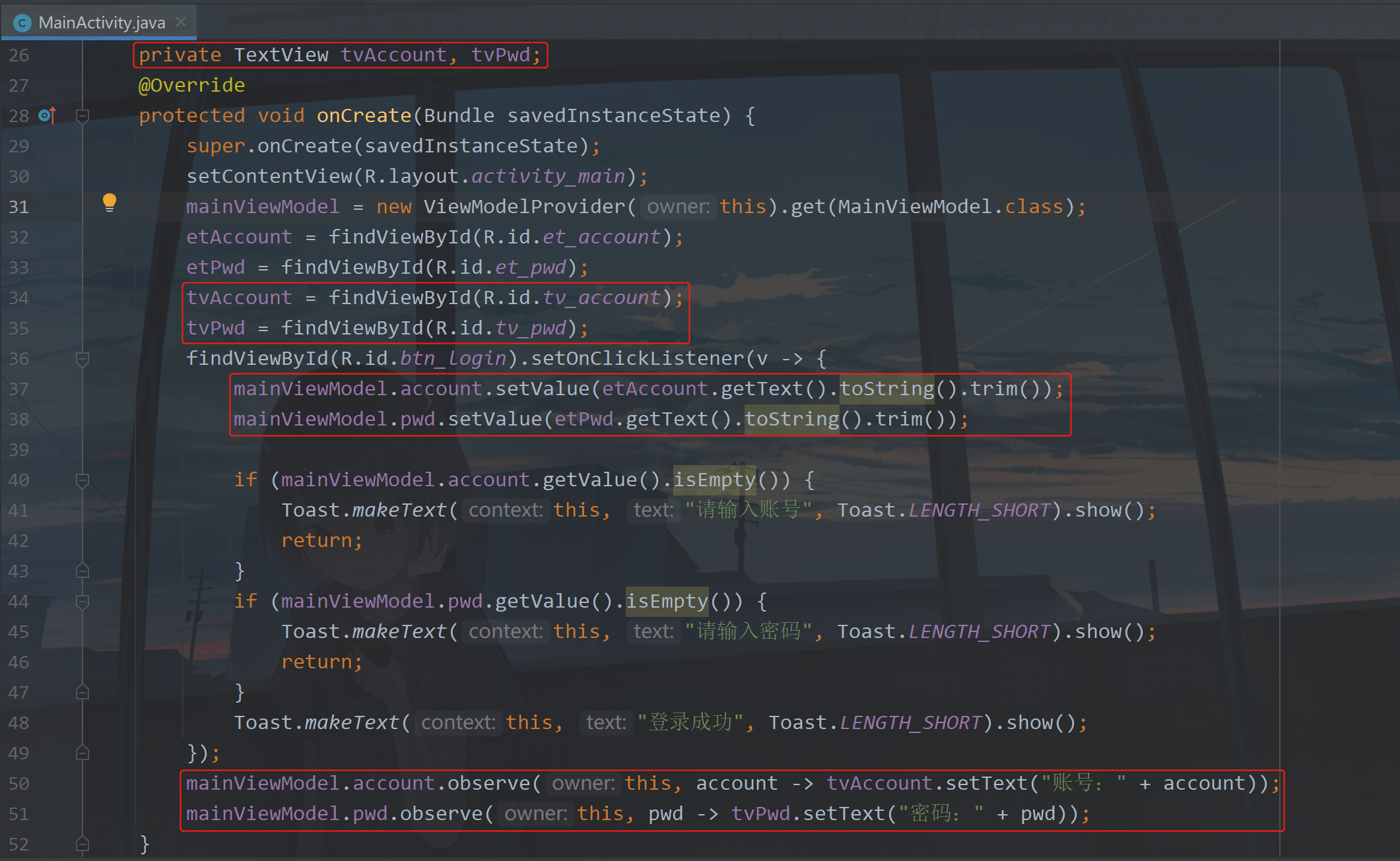Open the yellow lightbulb quick-fix menu
This screenshot has height=861, width=1400.
pos(110,203)
